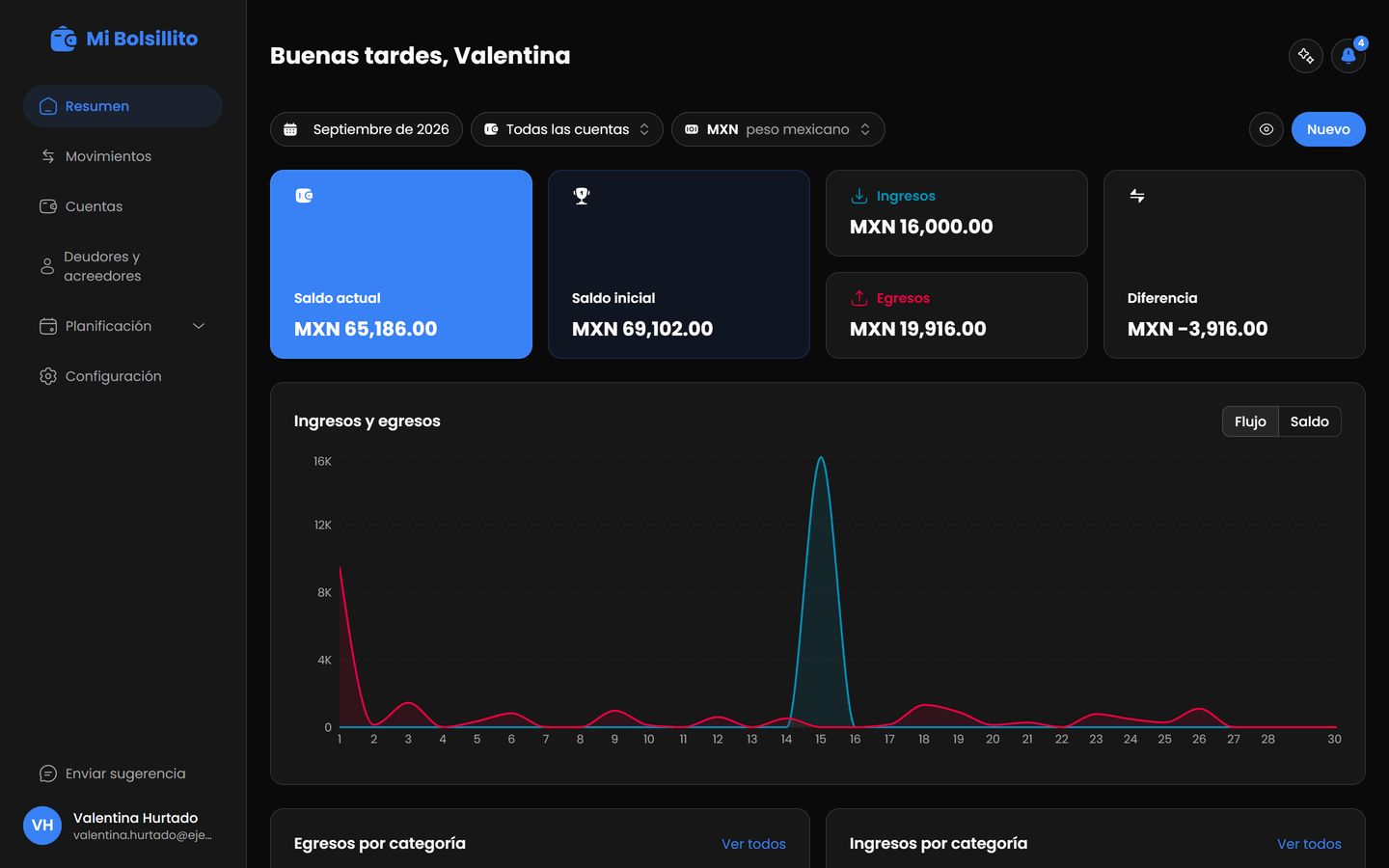Open notifications bell with badge 4
1389x868 pixels.
pos(1348,56)
